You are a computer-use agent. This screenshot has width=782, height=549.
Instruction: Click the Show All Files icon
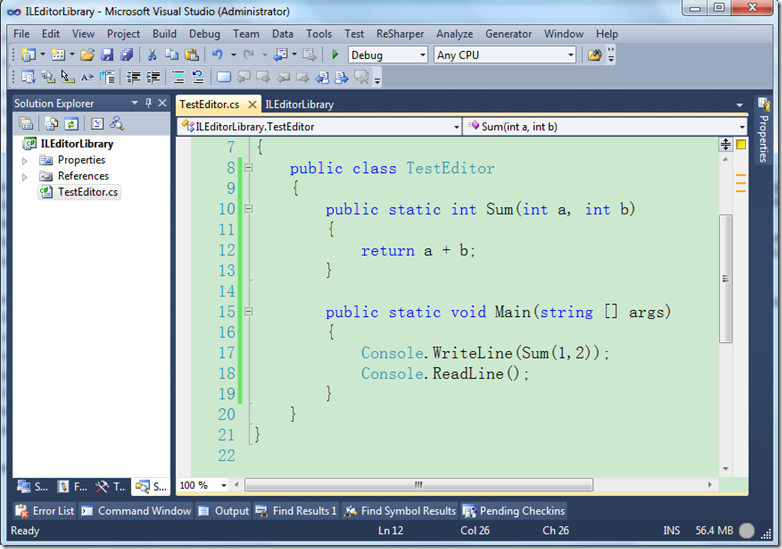pyautogui.click(x=51, y=123)
